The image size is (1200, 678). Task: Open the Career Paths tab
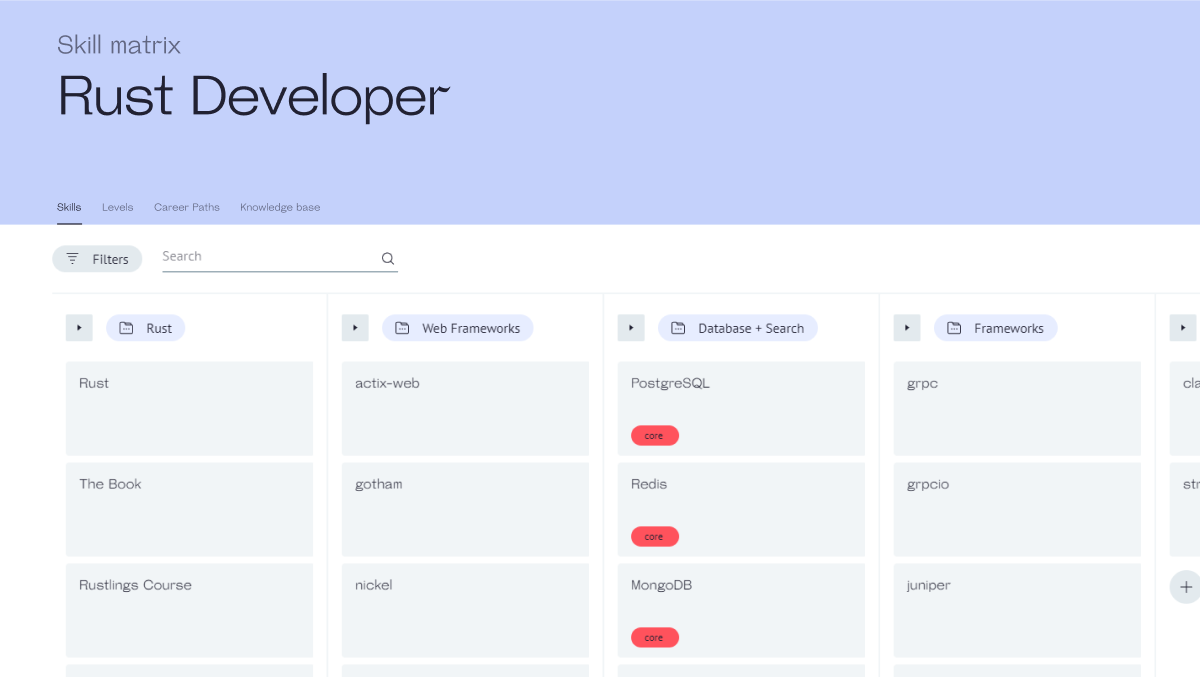187,207
